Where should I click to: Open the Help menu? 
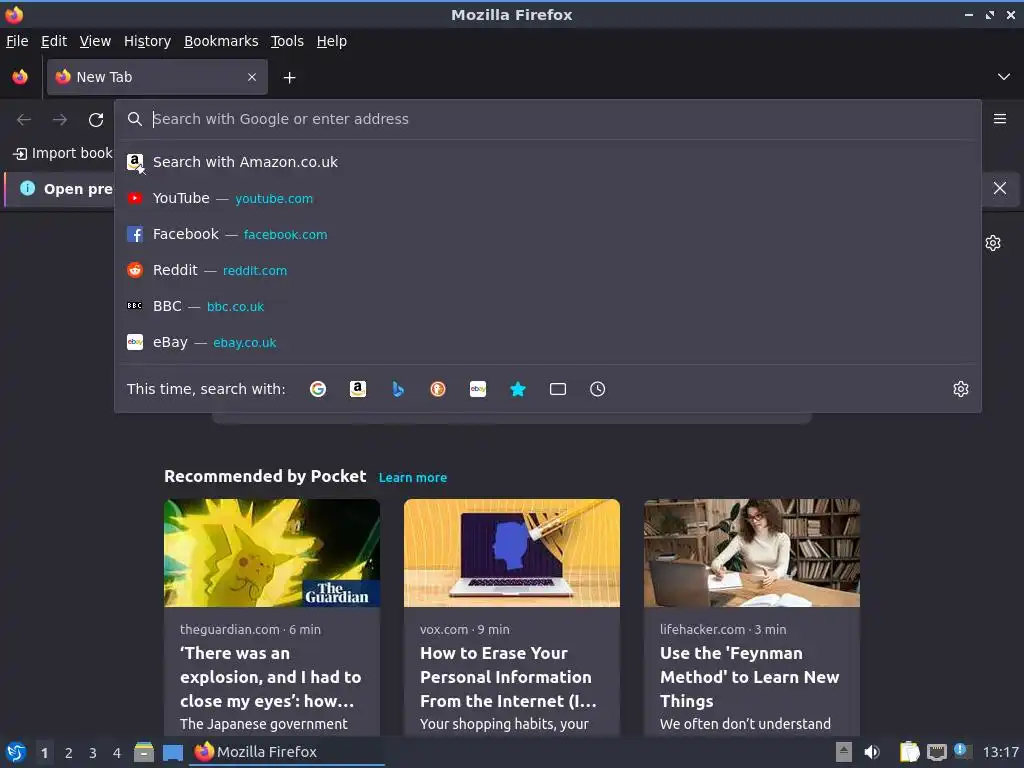[332, 41]
